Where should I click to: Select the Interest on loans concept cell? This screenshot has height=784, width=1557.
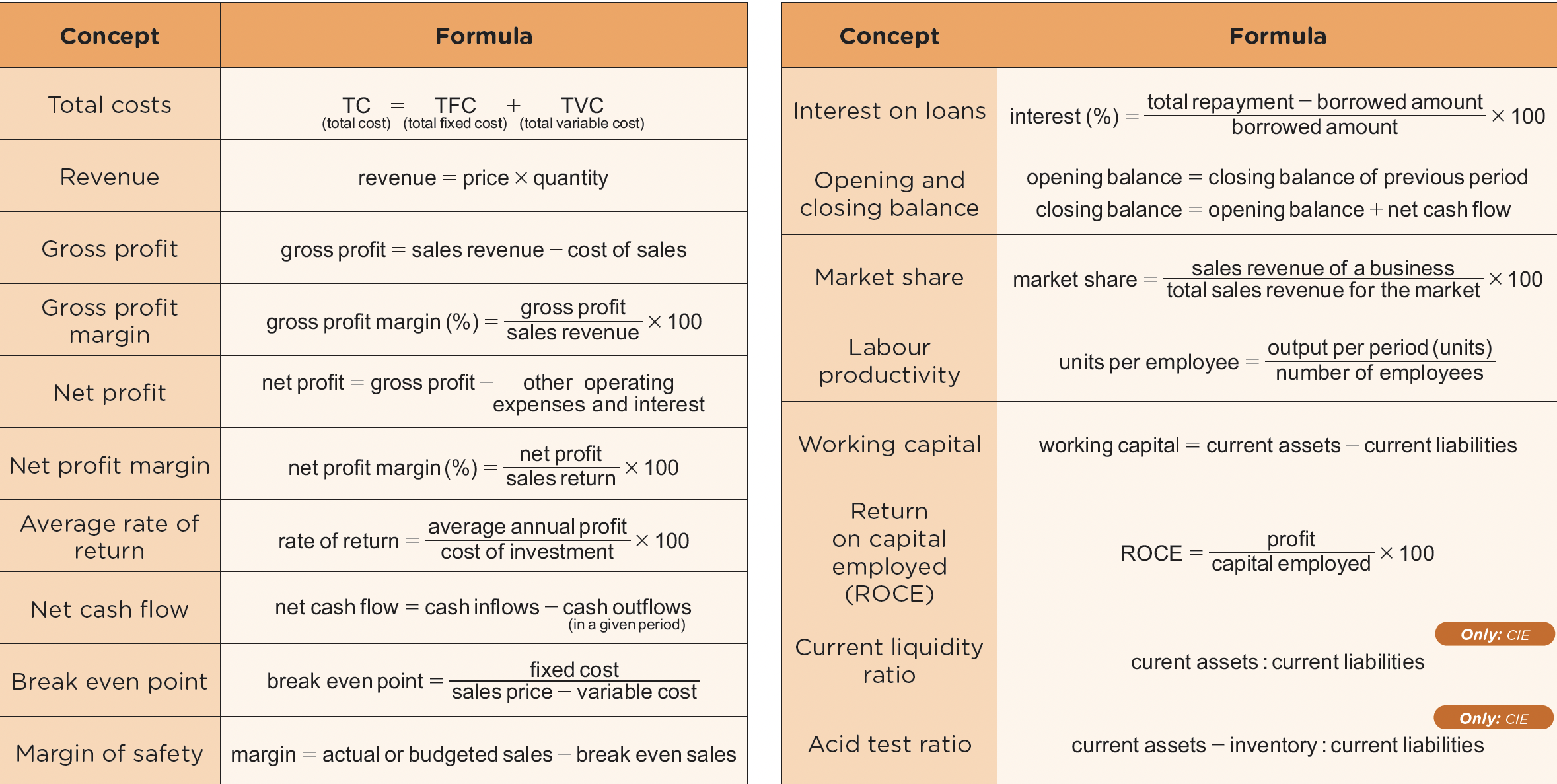click(889, 111)
